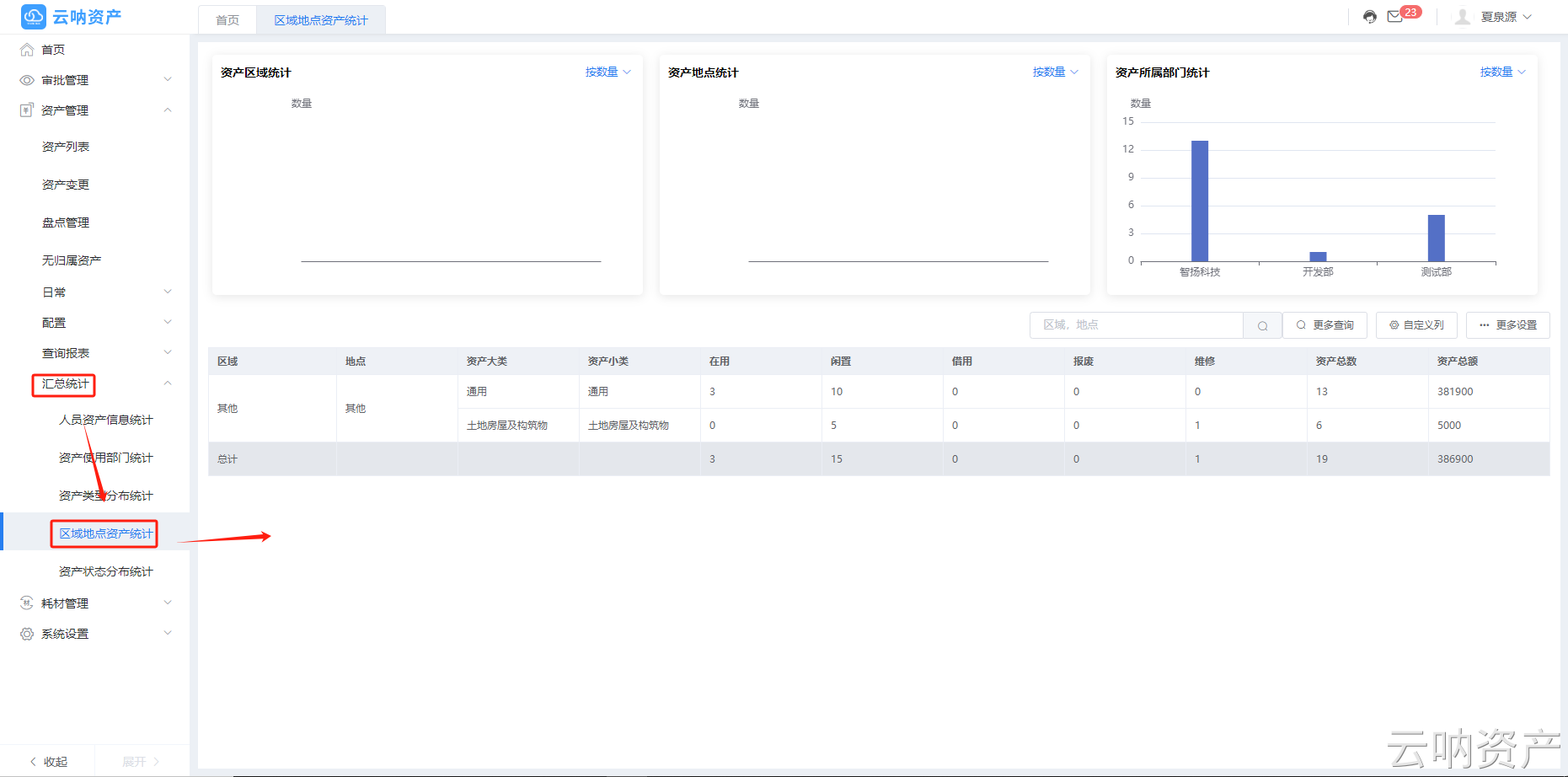Expand the 审批管理 menu chevron
Viewport: 1568px width, 777px height.
point(168,79)
